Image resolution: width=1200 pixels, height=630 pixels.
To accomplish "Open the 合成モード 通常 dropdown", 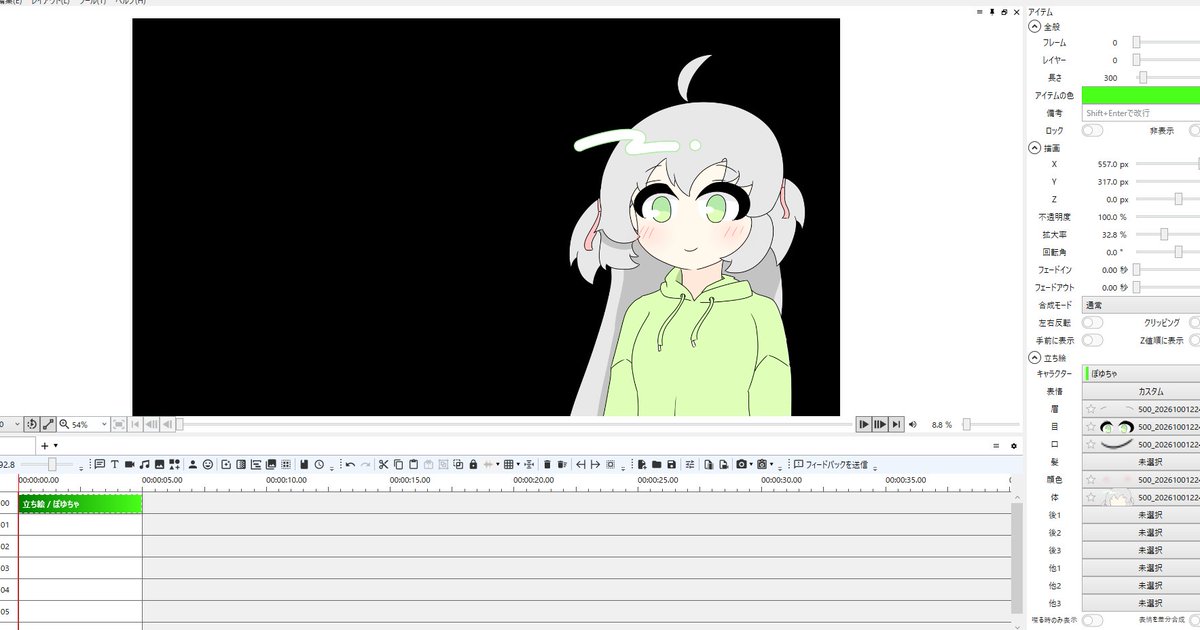I will pyautogui.click(x=1141, y=305).
